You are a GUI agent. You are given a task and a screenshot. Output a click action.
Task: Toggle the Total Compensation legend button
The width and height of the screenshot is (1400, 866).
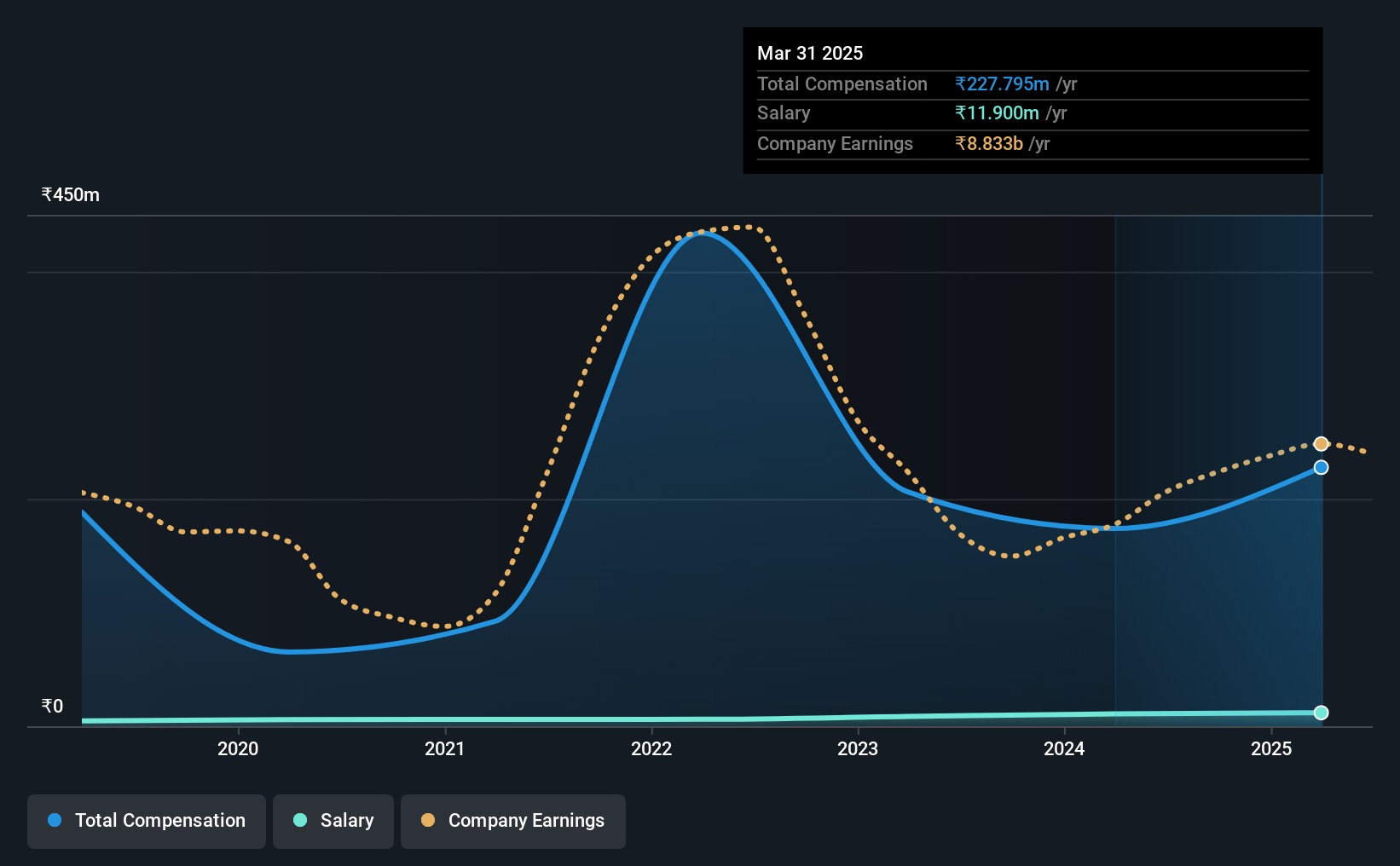147,821
